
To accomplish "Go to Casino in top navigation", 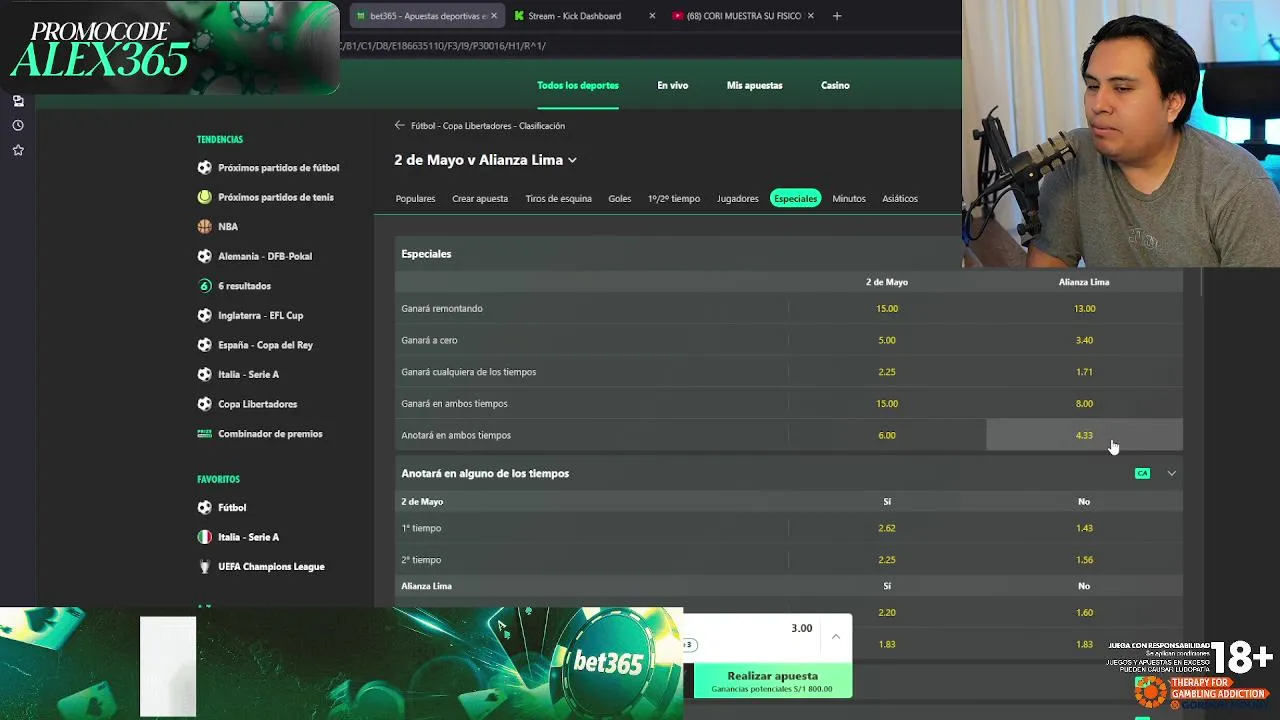I will point(835,86).
